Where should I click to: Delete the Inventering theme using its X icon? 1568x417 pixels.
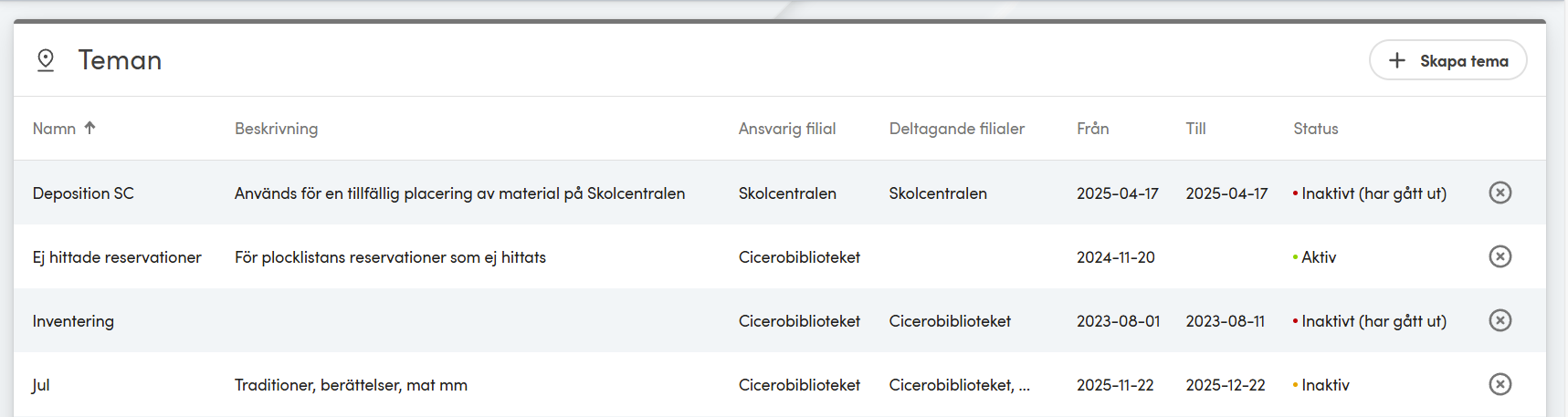coord(1500,320)
